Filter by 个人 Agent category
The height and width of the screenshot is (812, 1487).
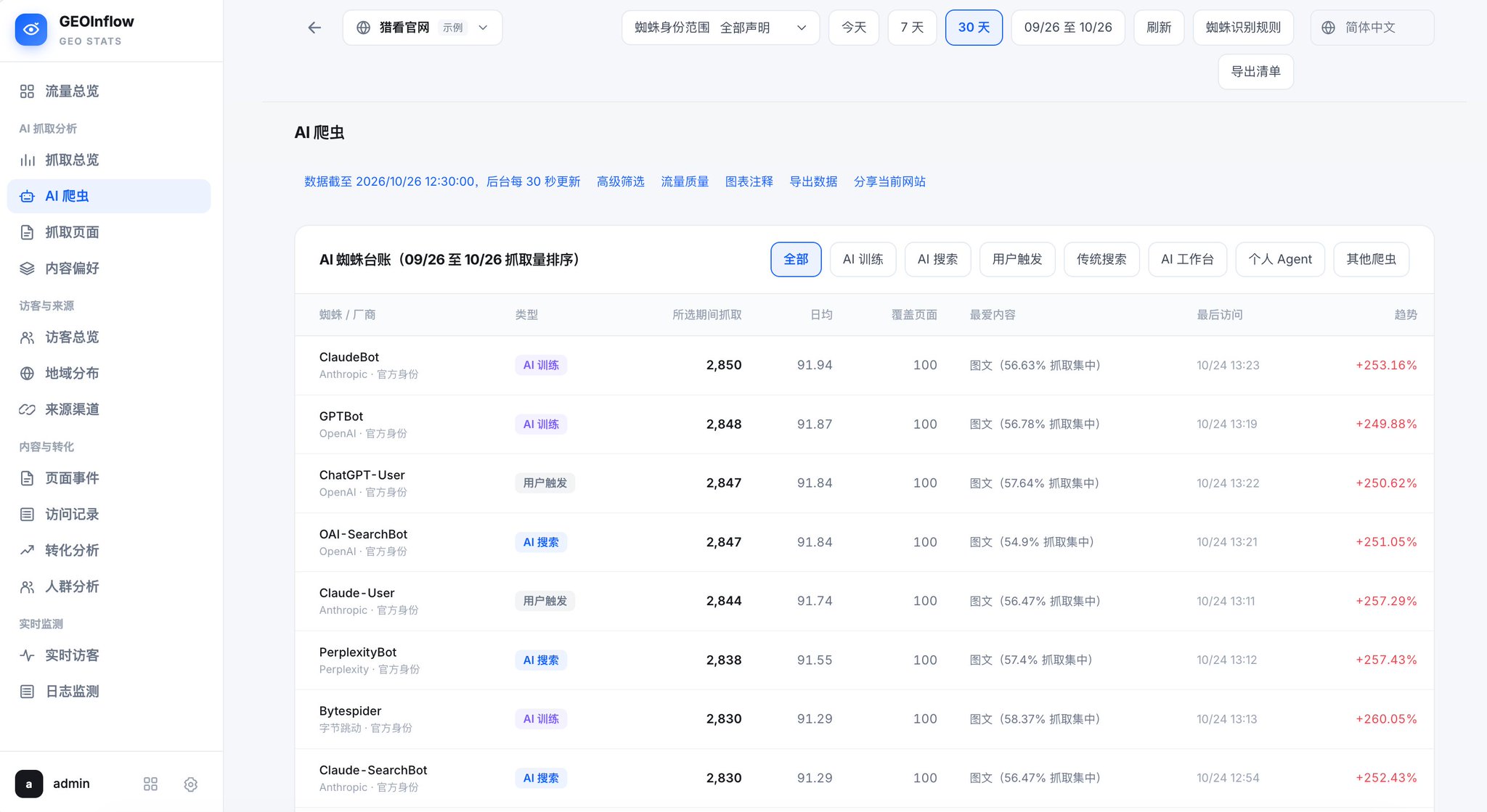pyautogui.click(x=1280, y=259)
